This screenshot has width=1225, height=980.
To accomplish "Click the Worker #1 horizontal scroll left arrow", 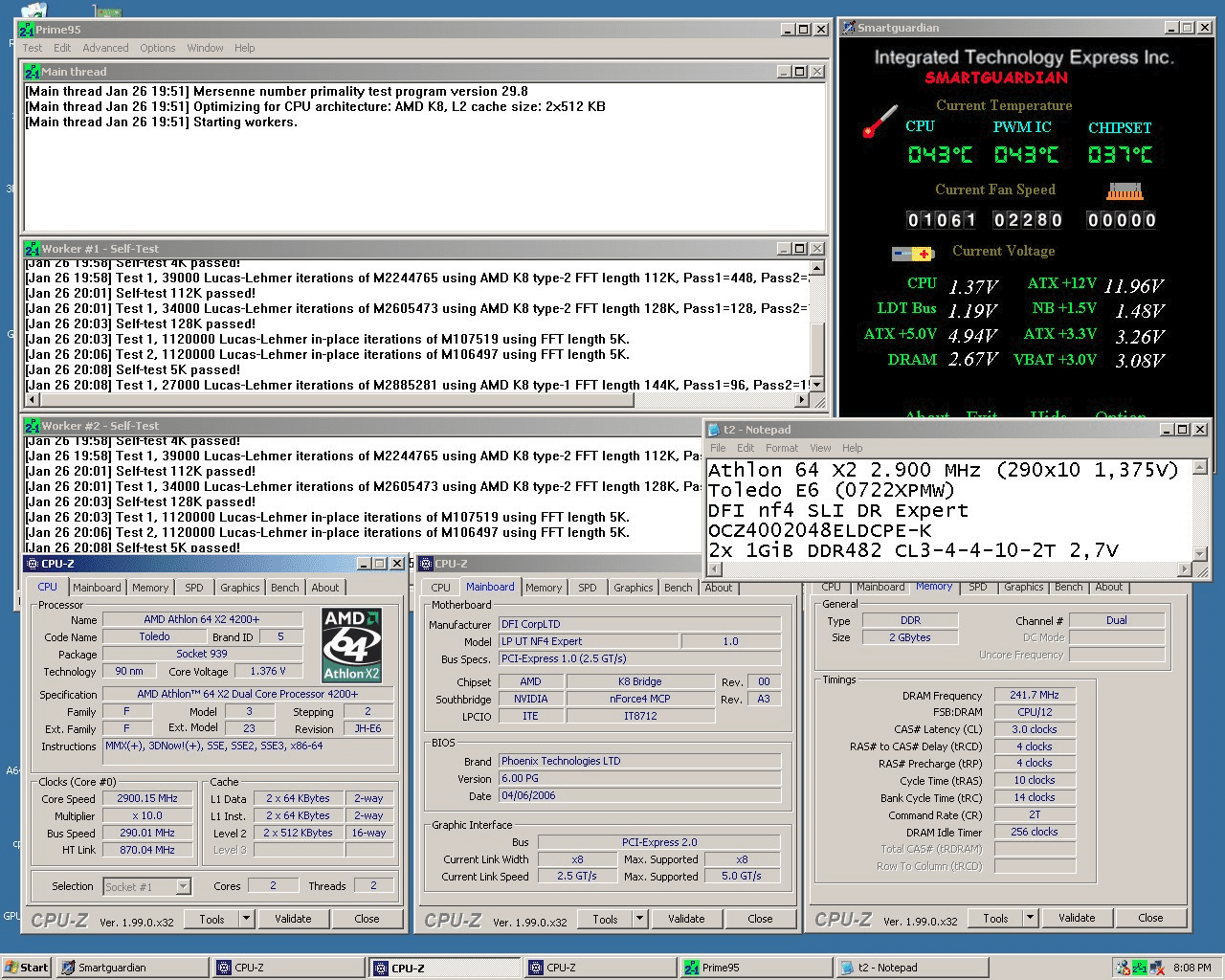I will (x=32, y=399).
